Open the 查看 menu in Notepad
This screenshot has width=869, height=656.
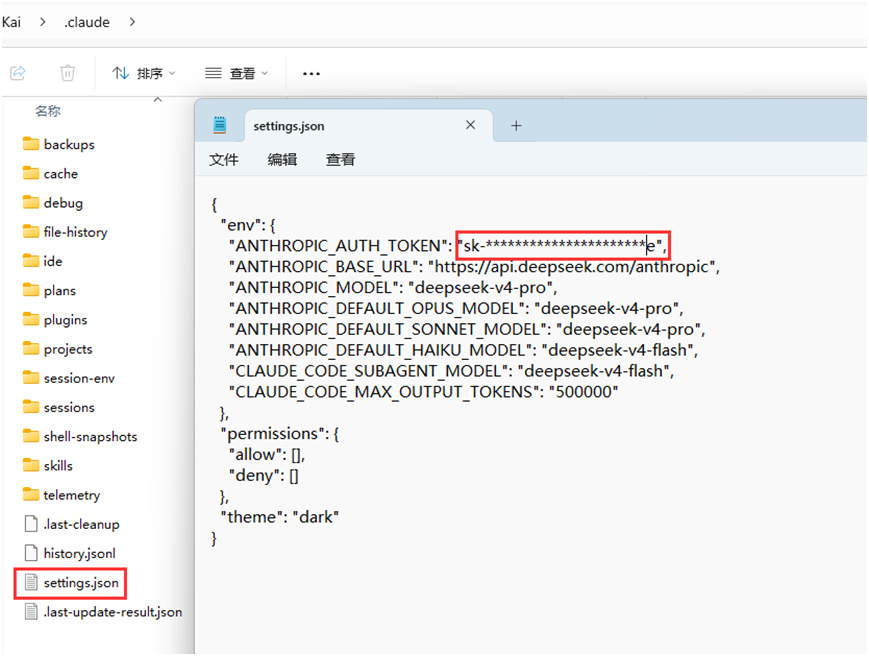[340, 160]
